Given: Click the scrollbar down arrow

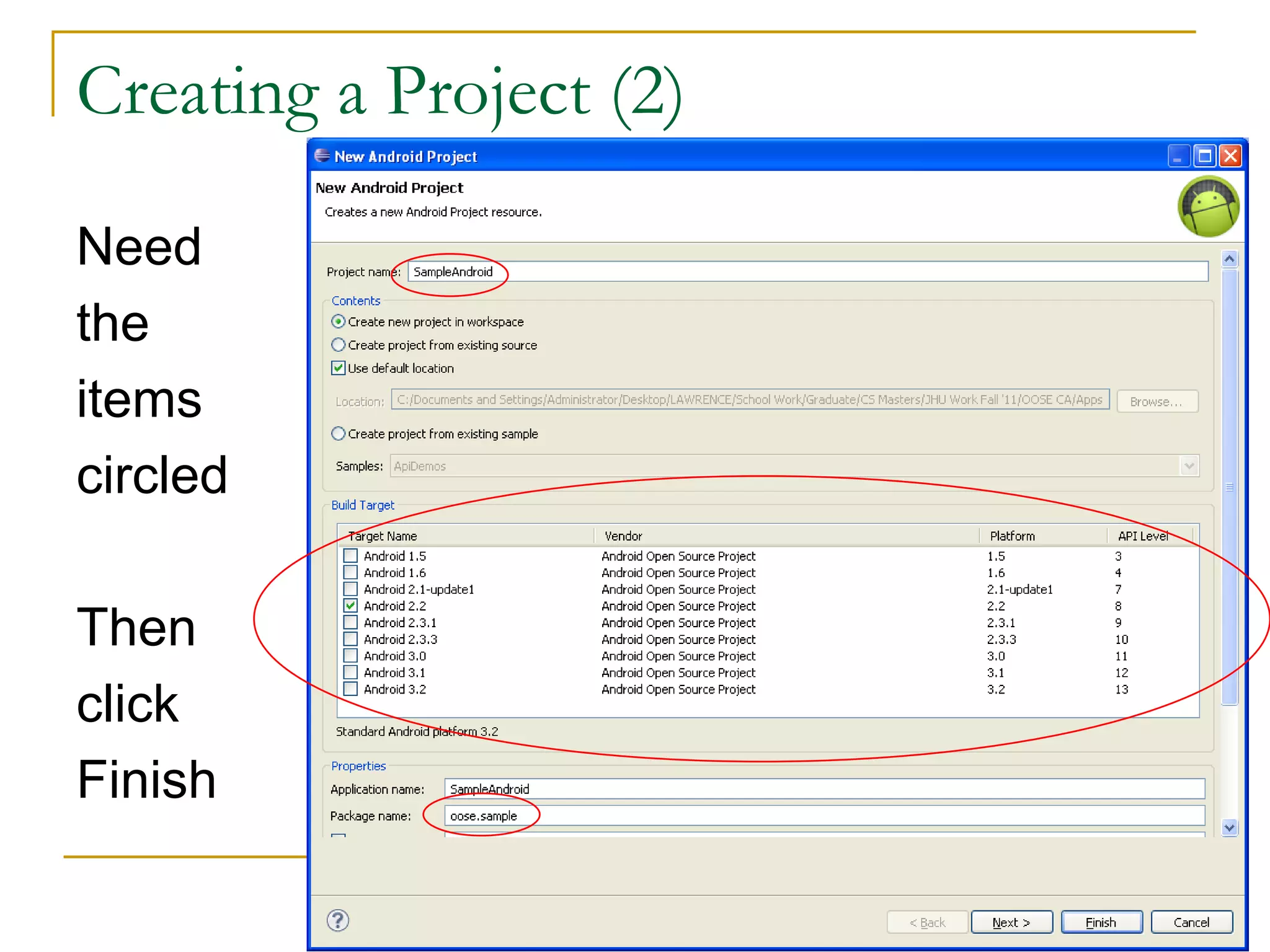Looking at the screenshot, I should (x=1230, y=827).
